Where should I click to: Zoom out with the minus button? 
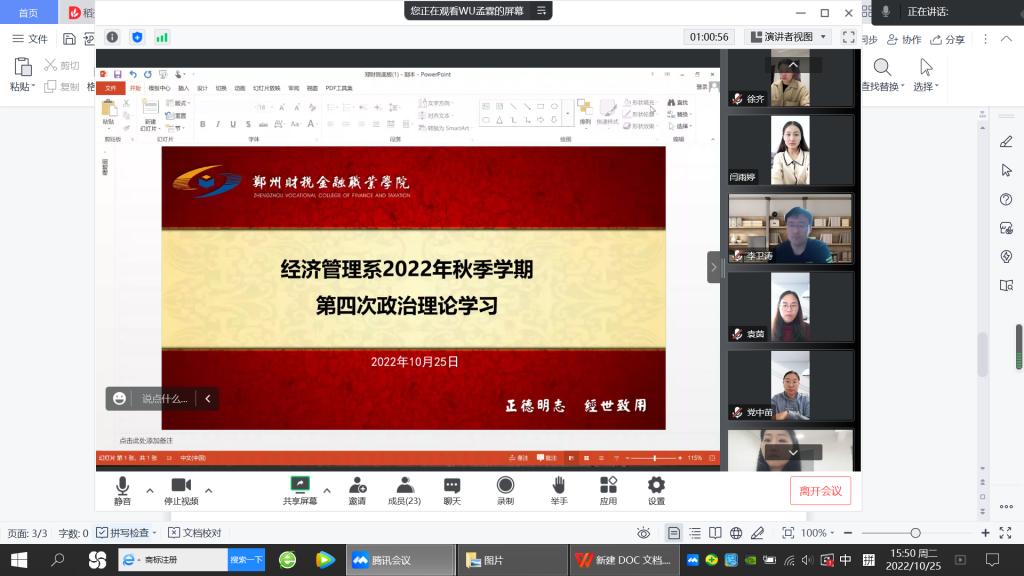[848, 533]
